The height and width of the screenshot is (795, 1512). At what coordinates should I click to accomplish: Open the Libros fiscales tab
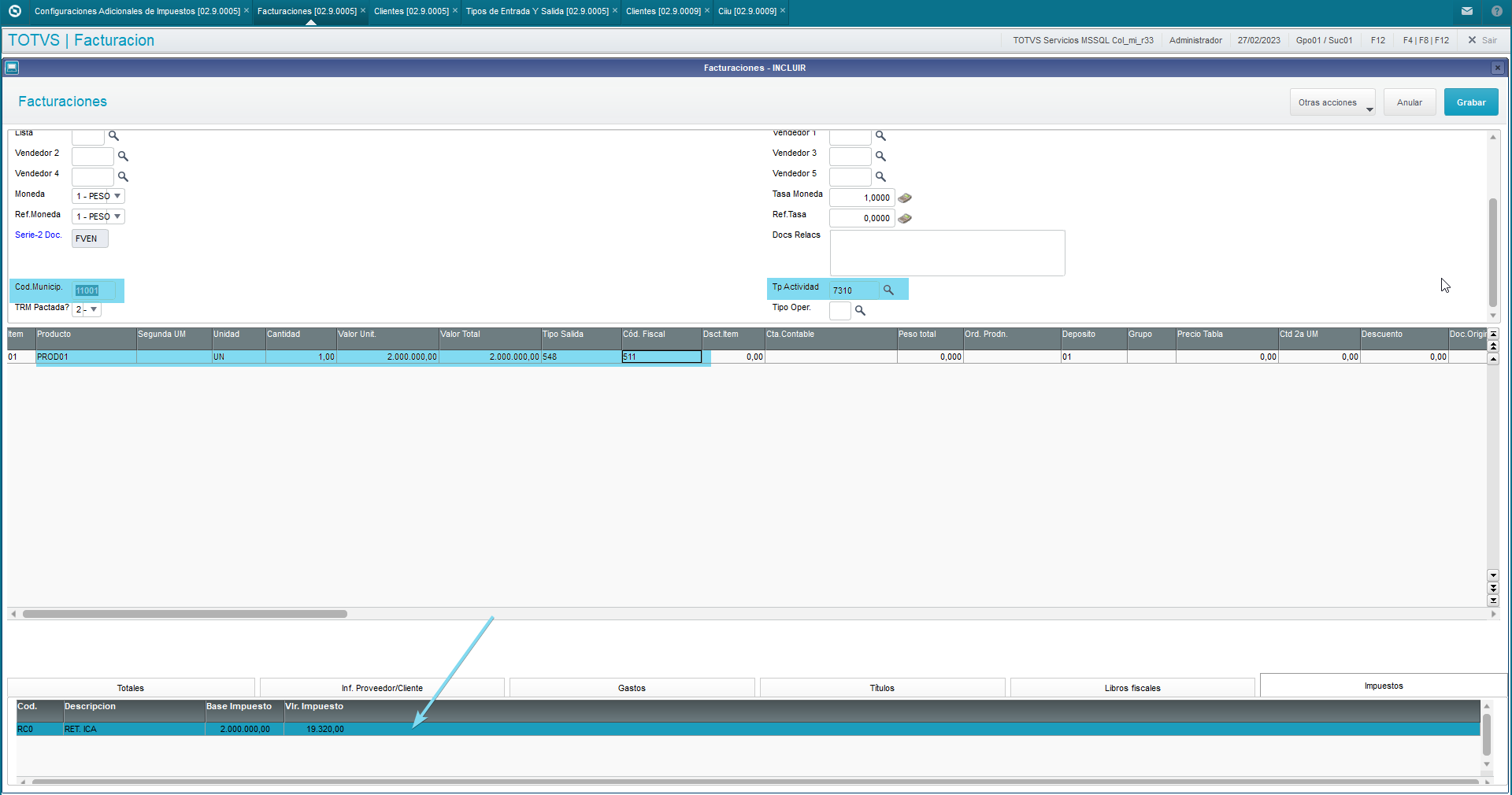pos(1132,688)
